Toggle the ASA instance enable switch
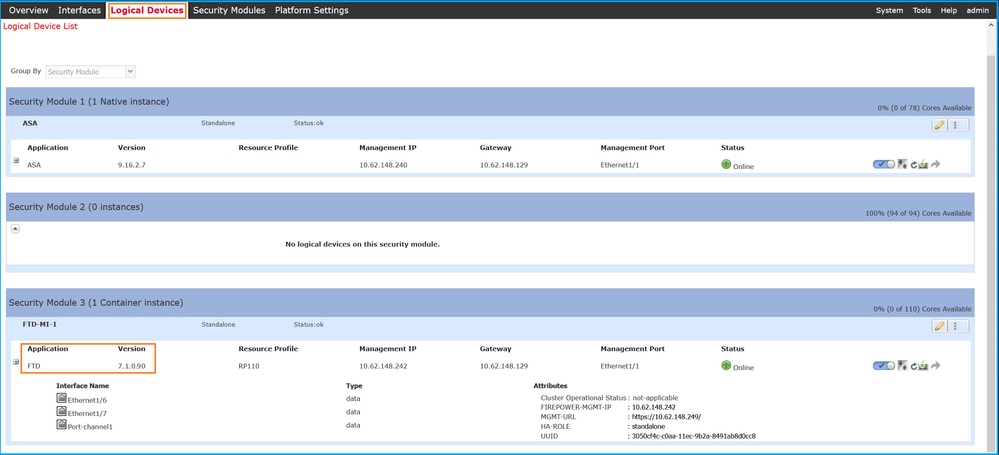The image size is (999, 455). click(x=884, y=164)
